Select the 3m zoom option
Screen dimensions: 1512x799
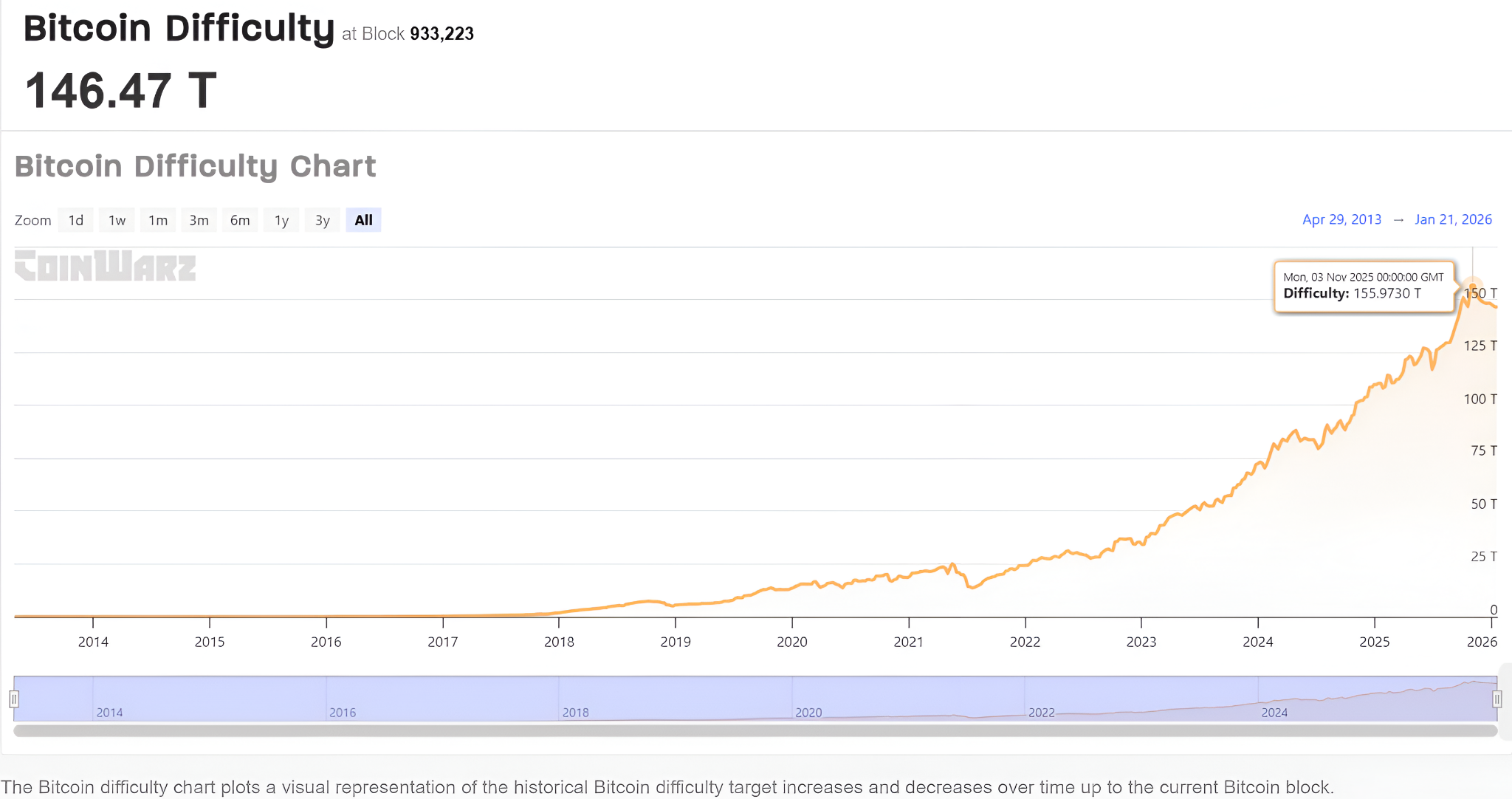tap(199, 219)
